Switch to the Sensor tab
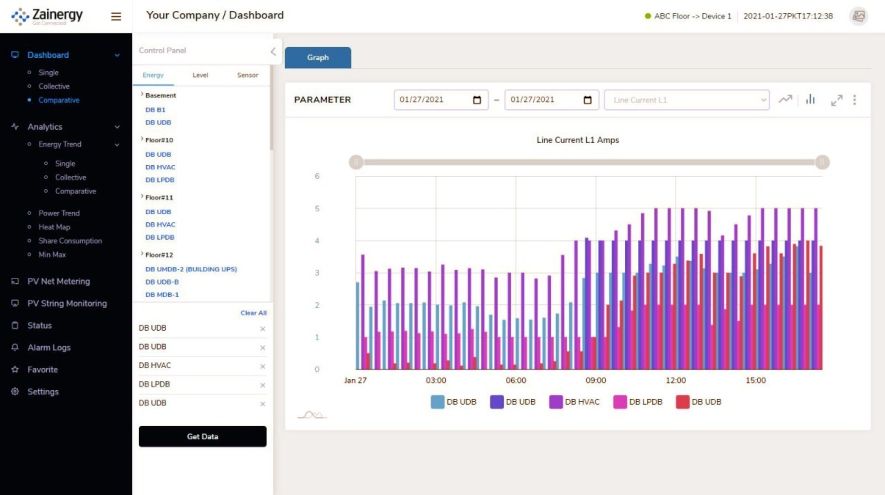This screenshot has width=885, height=495. [248, 75]
